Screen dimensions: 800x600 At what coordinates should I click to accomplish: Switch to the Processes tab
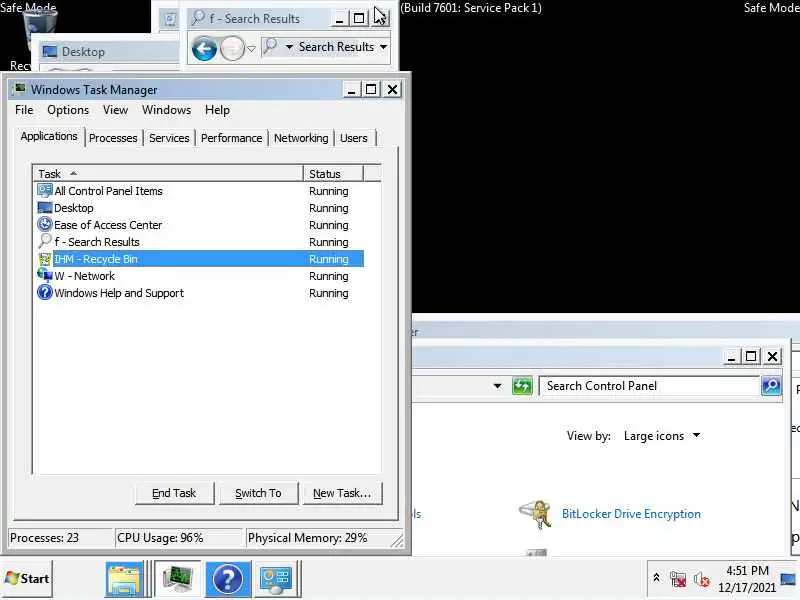[x=113, y=138]
